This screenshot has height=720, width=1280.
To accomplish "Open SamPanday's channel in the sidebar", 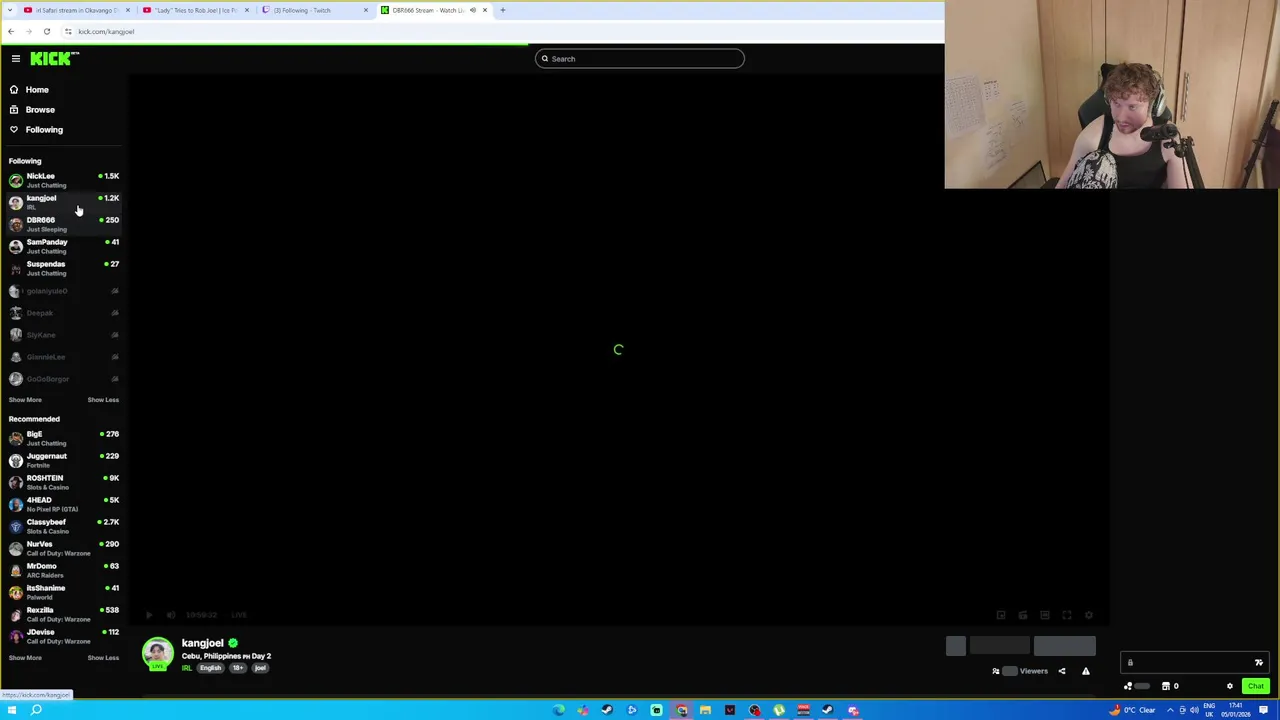I will (64, 246).
